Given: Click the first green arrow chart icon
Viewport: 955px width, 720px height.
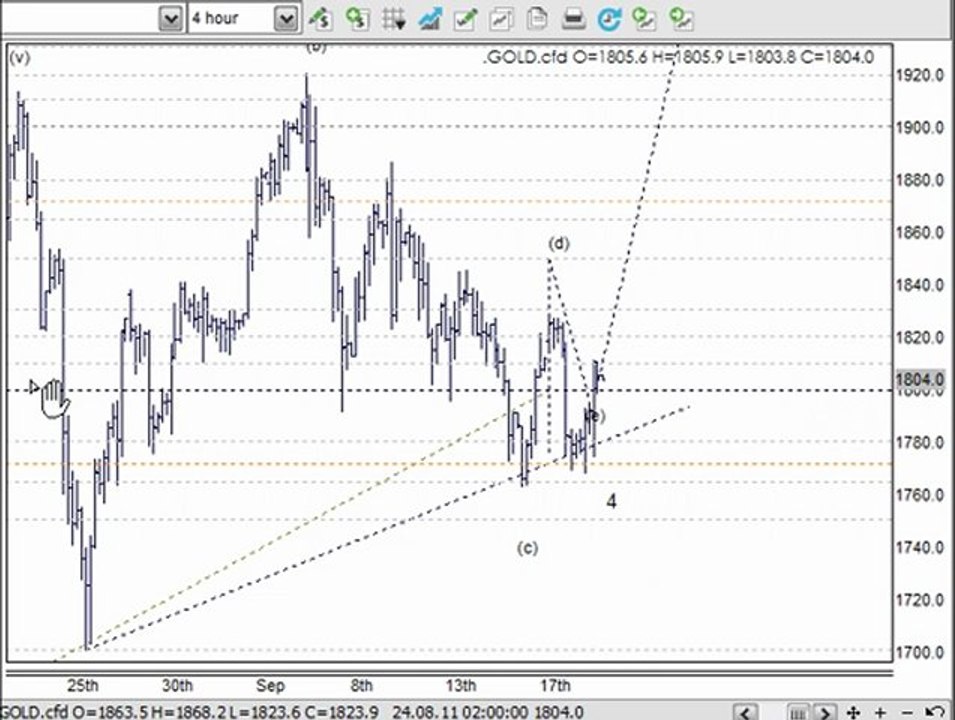Looking at the screenshot, I should [644, 19].
